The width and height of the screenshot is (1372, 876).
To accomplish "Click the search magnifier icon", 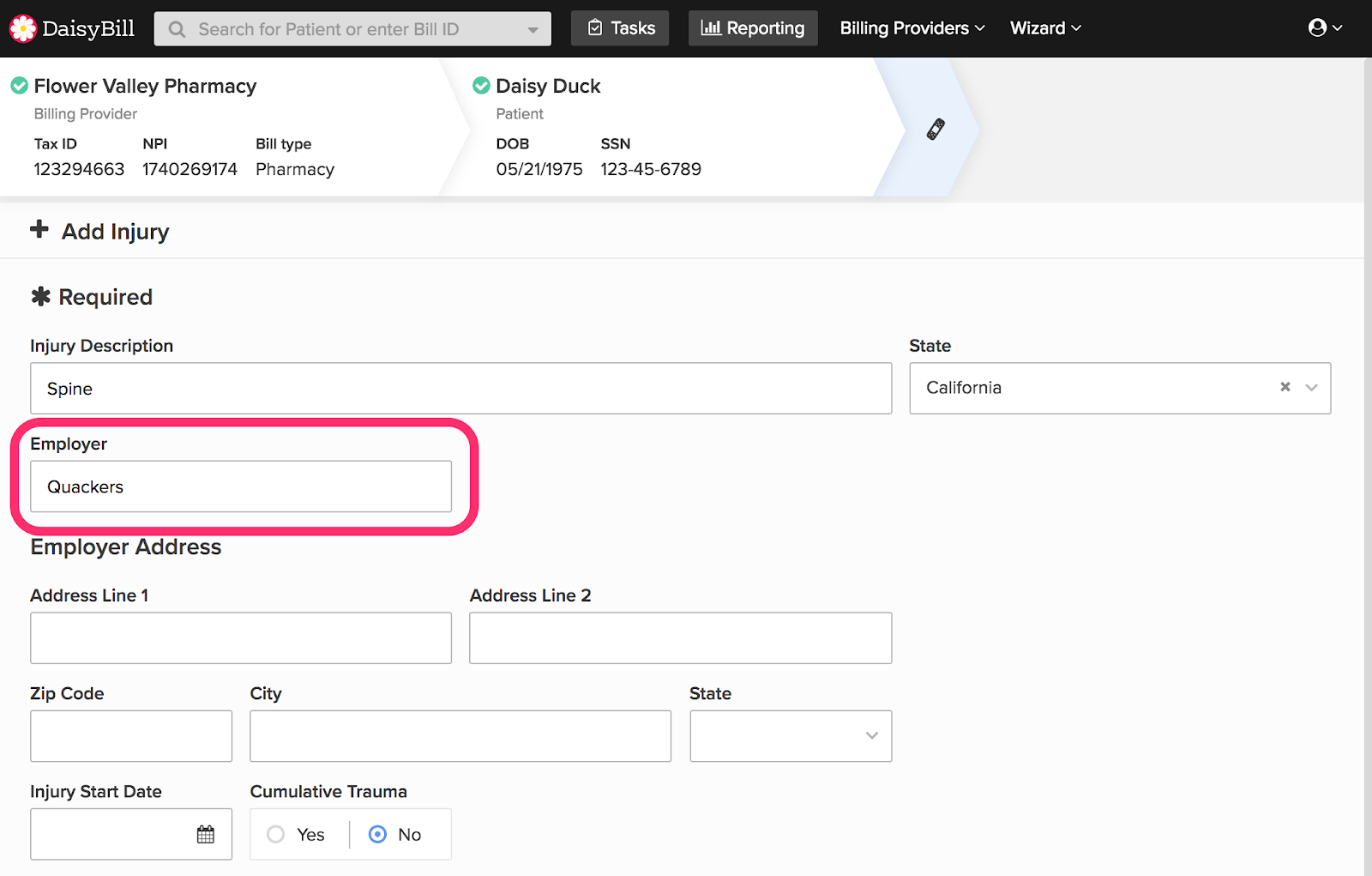I will (177, 29).
